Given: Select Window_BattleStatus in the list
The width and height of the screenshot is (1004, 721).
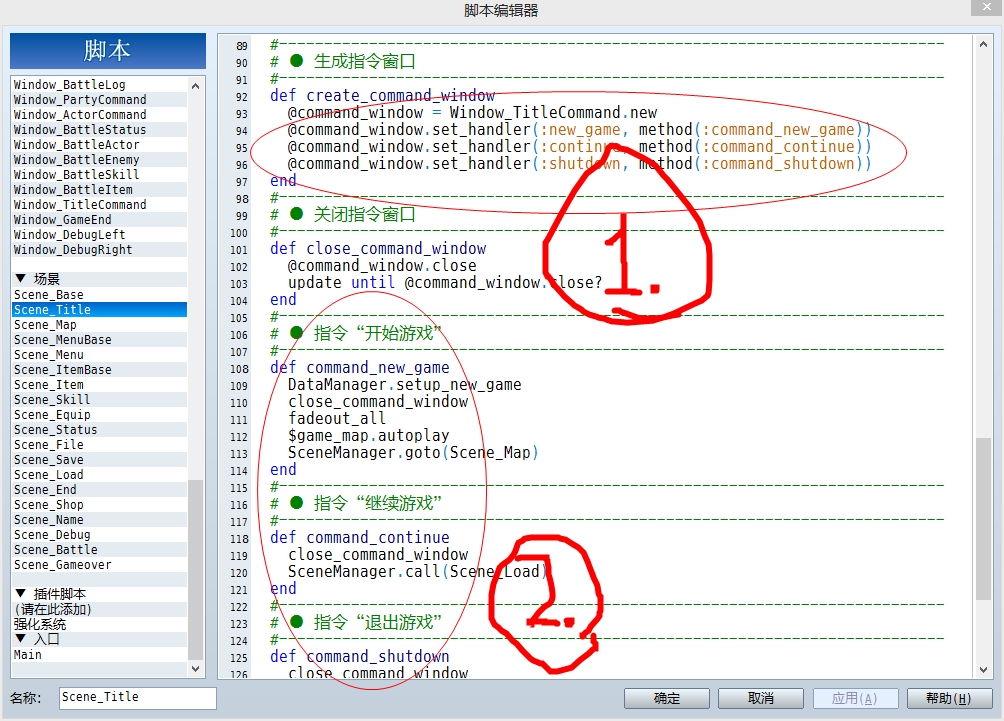Looking at the screenshot, I should pyautogui.click(x=100, y=130).
